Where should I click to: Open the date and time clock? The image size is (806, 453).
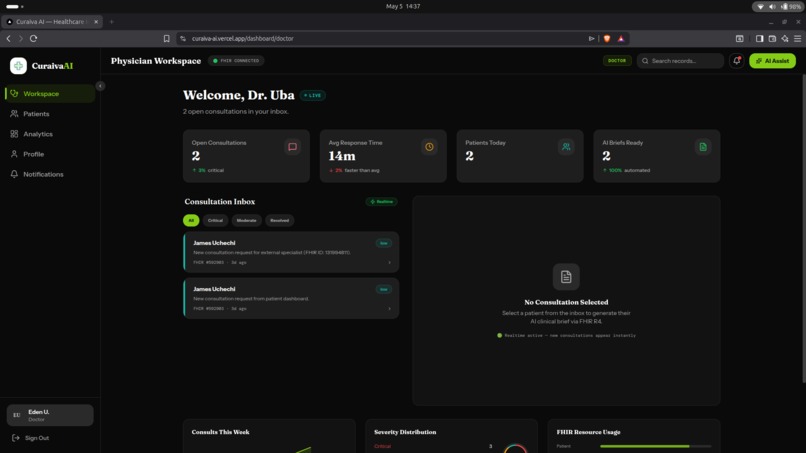coord(403,6)
